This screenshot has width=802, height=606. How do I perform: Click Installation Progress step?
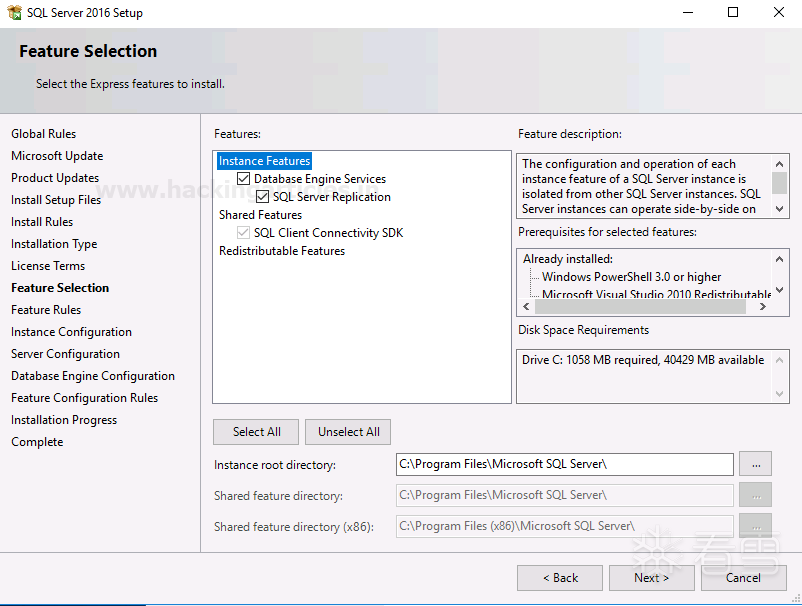click(64, 420)
